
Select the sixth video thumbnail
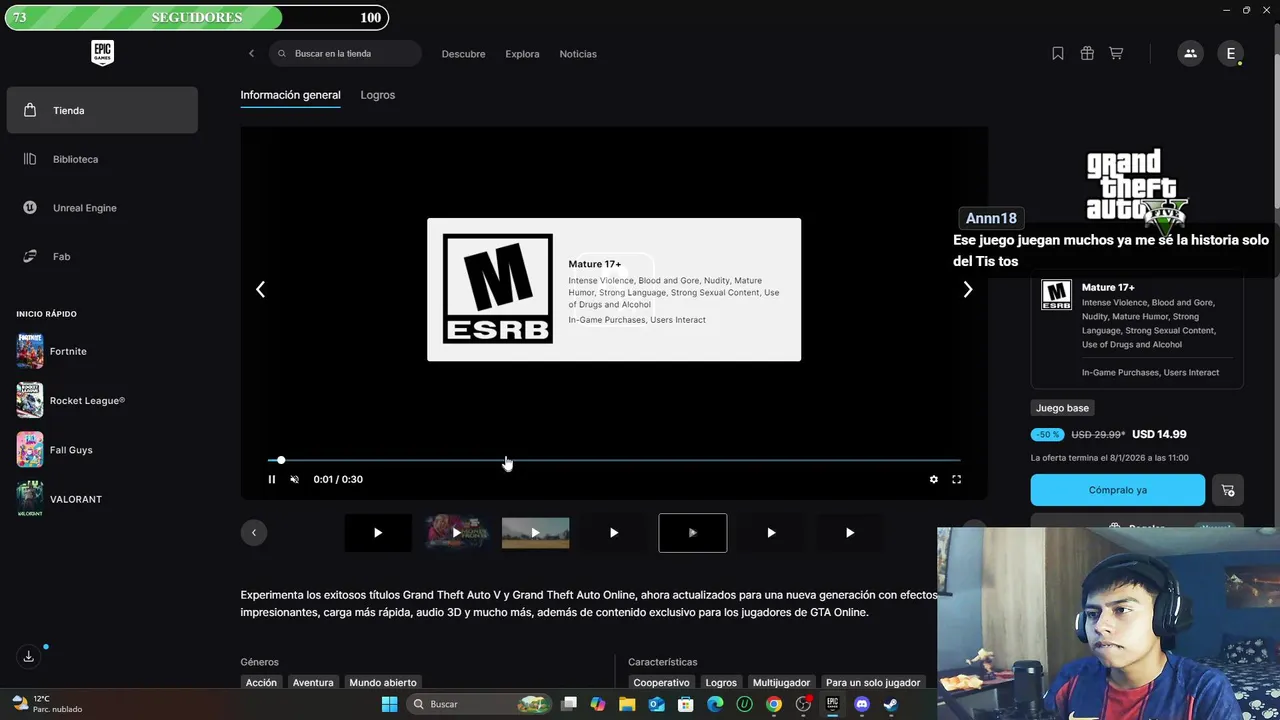[771, 533]
